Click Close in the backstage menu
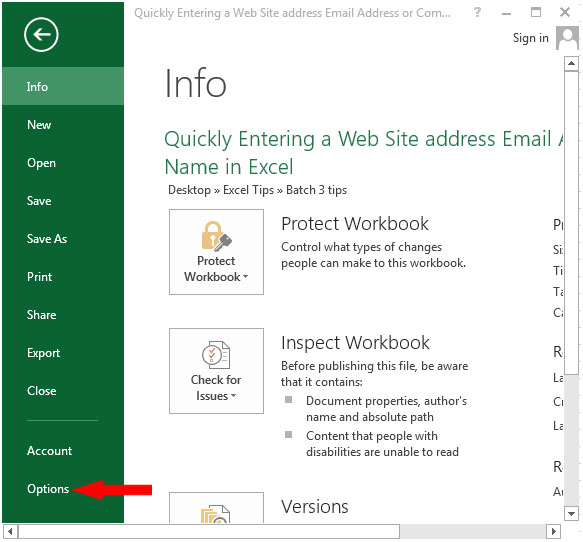 [x=63, y=391]
